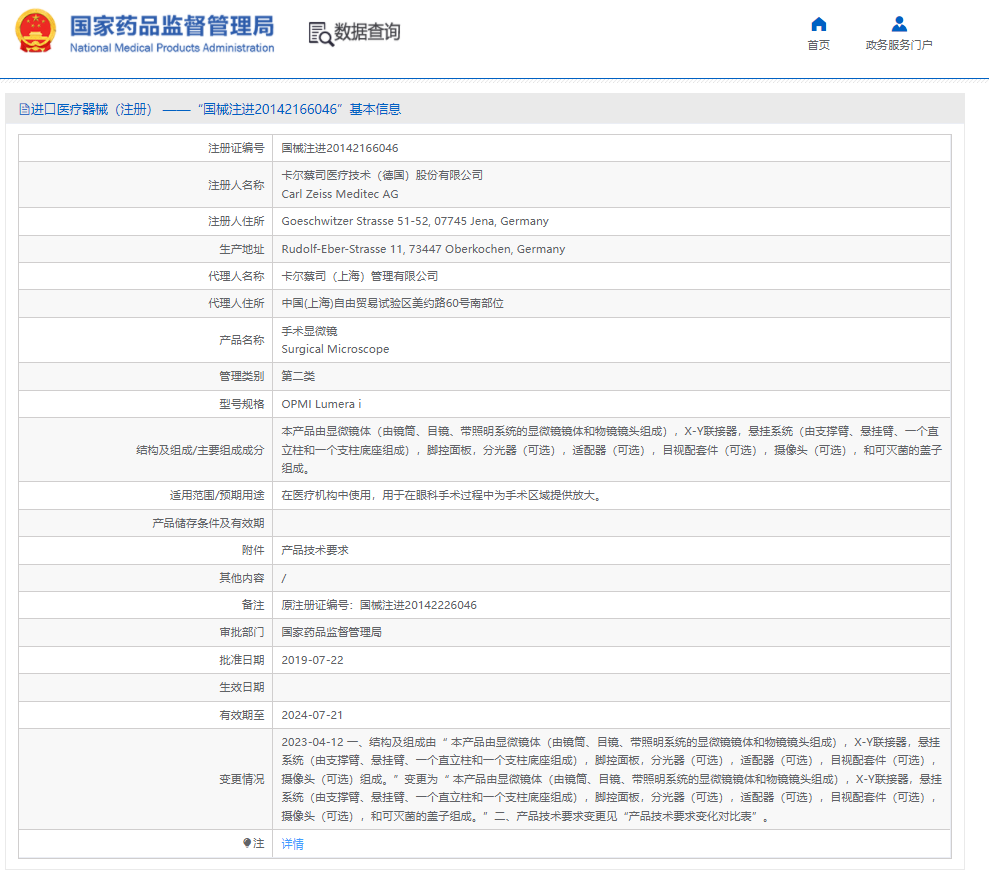The image size is (989, 875).
Task: Click the 首页 home icon
Action: (819, 24)
